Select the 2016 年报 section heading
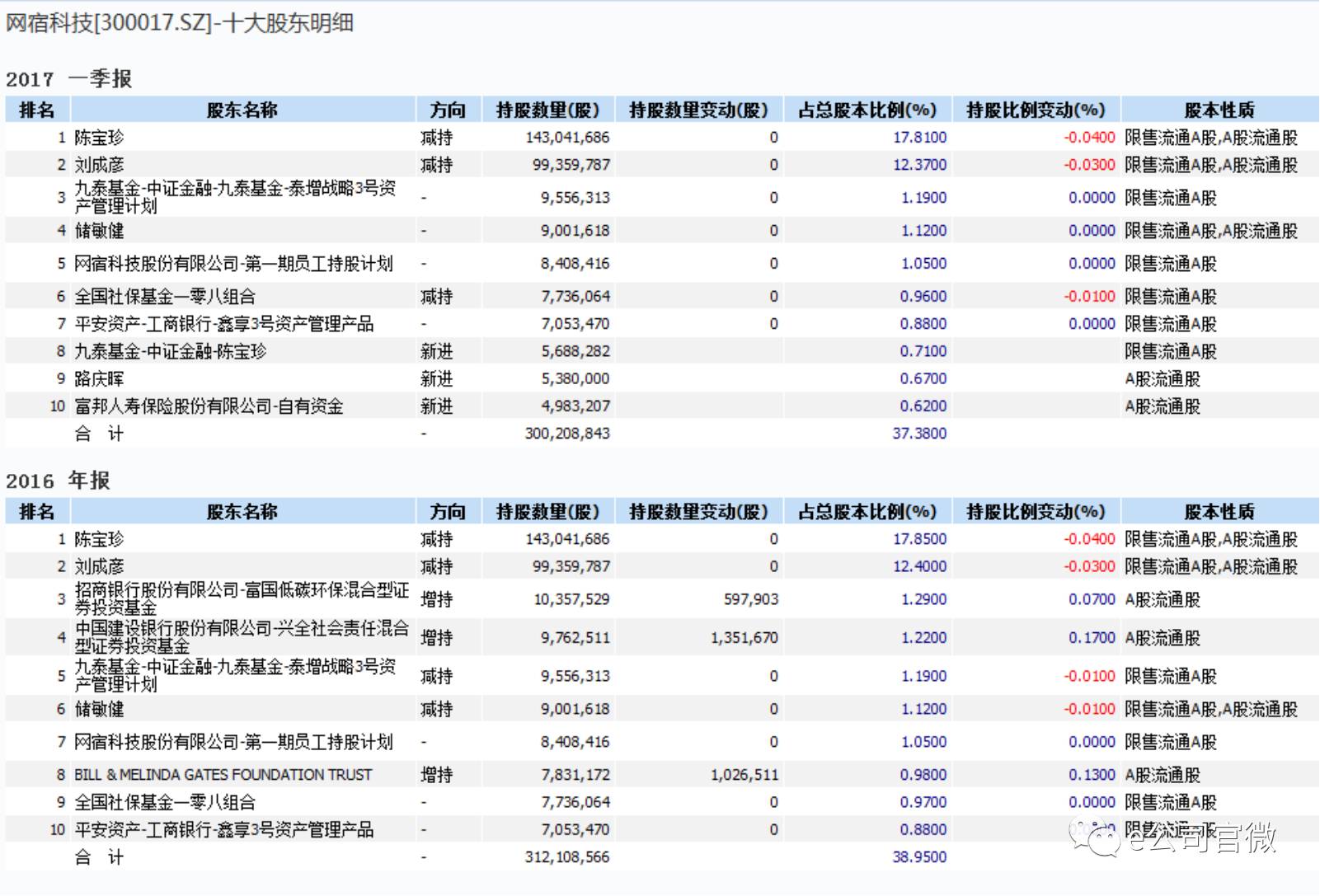Screen dimensions: 1320x896 (x=58, y=481)
